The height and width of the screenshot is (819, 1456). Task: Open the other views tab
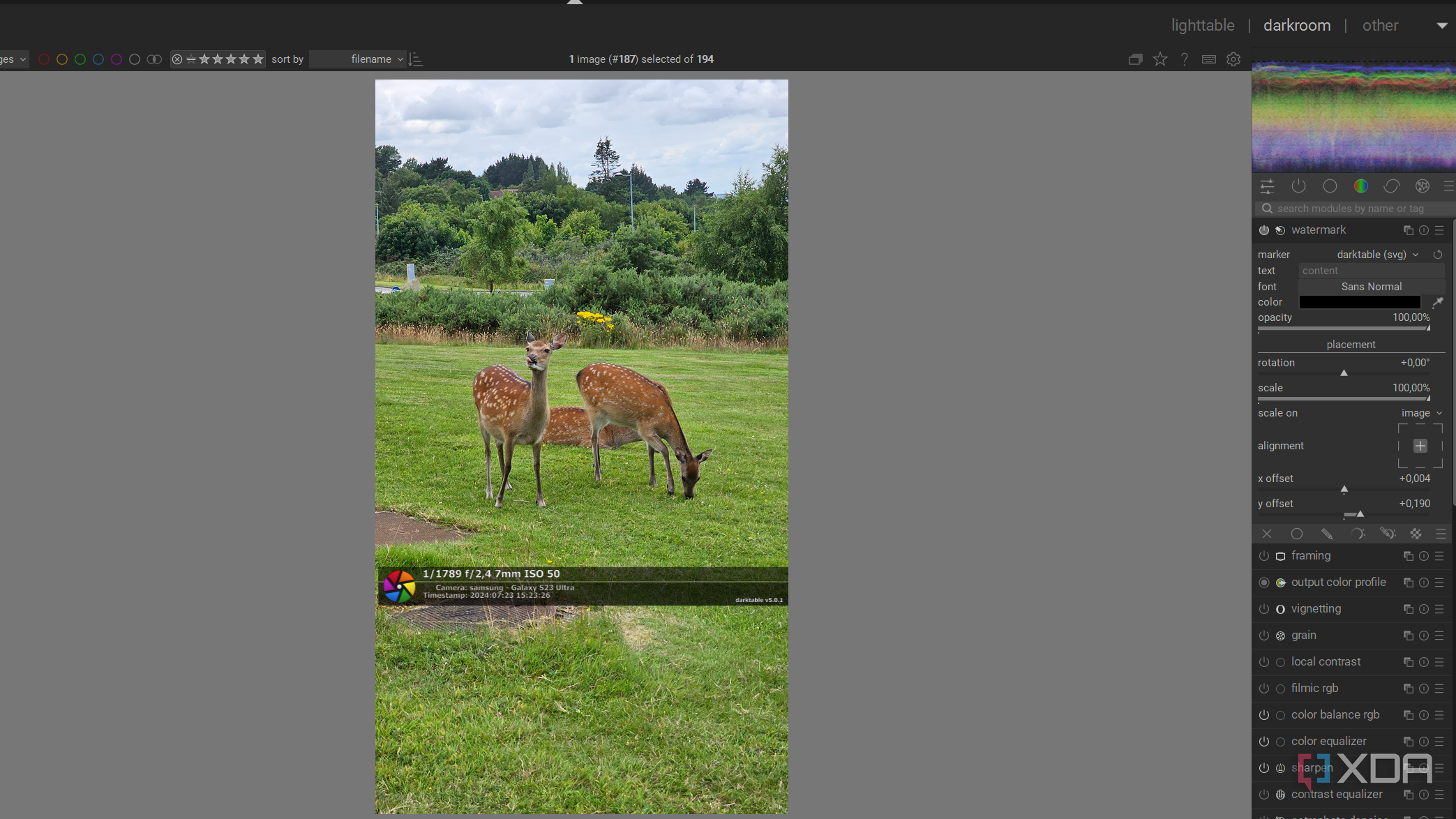pos(1380,25)
